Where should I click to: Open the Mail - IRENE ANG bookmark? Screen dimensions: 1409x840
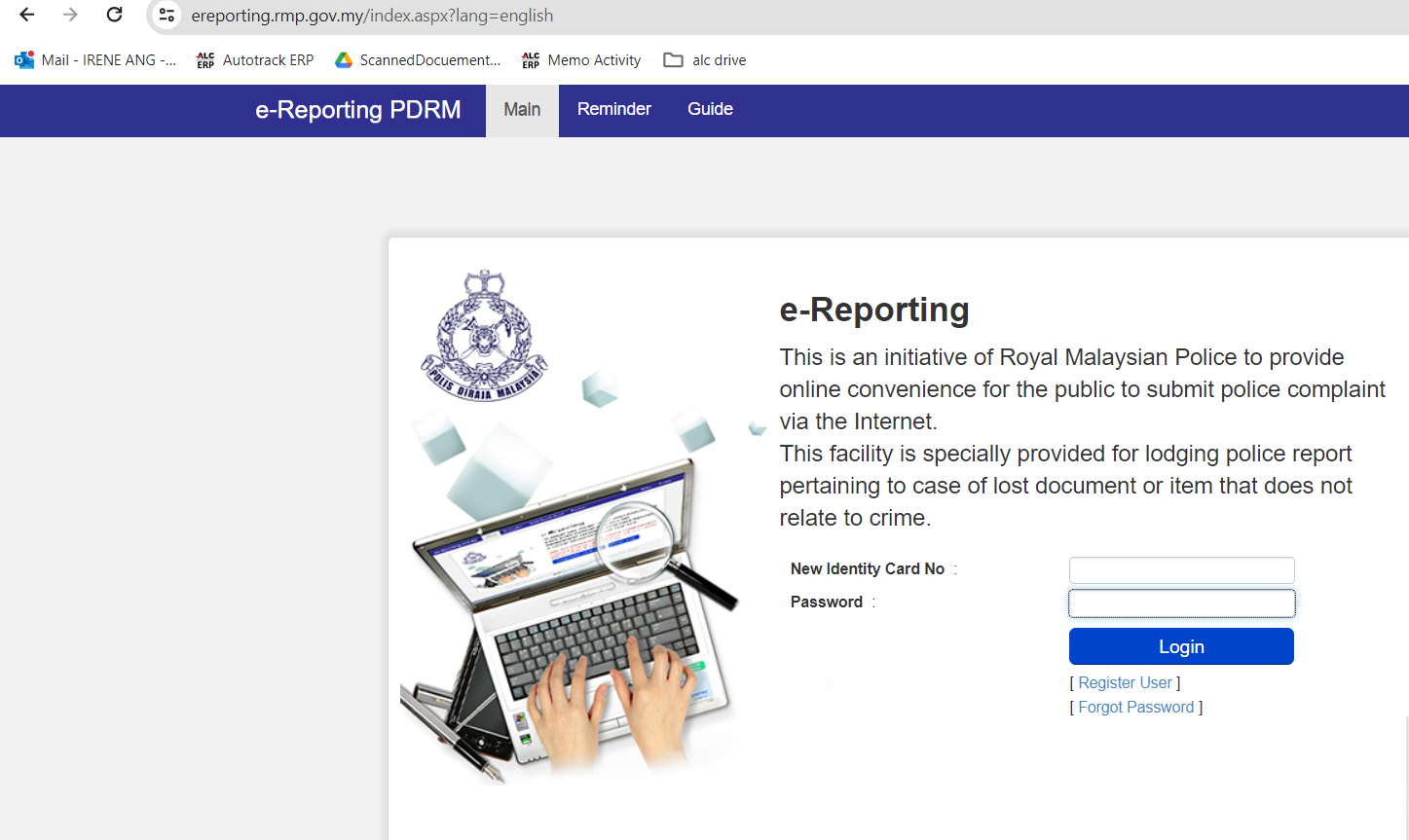click(95, 60)
